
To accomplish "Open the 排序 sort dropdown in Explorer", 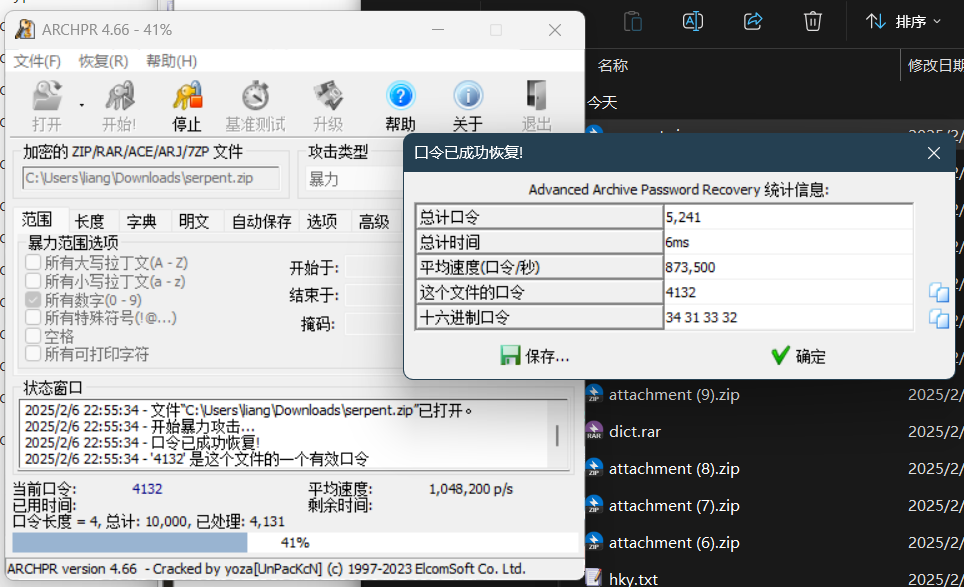I will click(903, 22).
